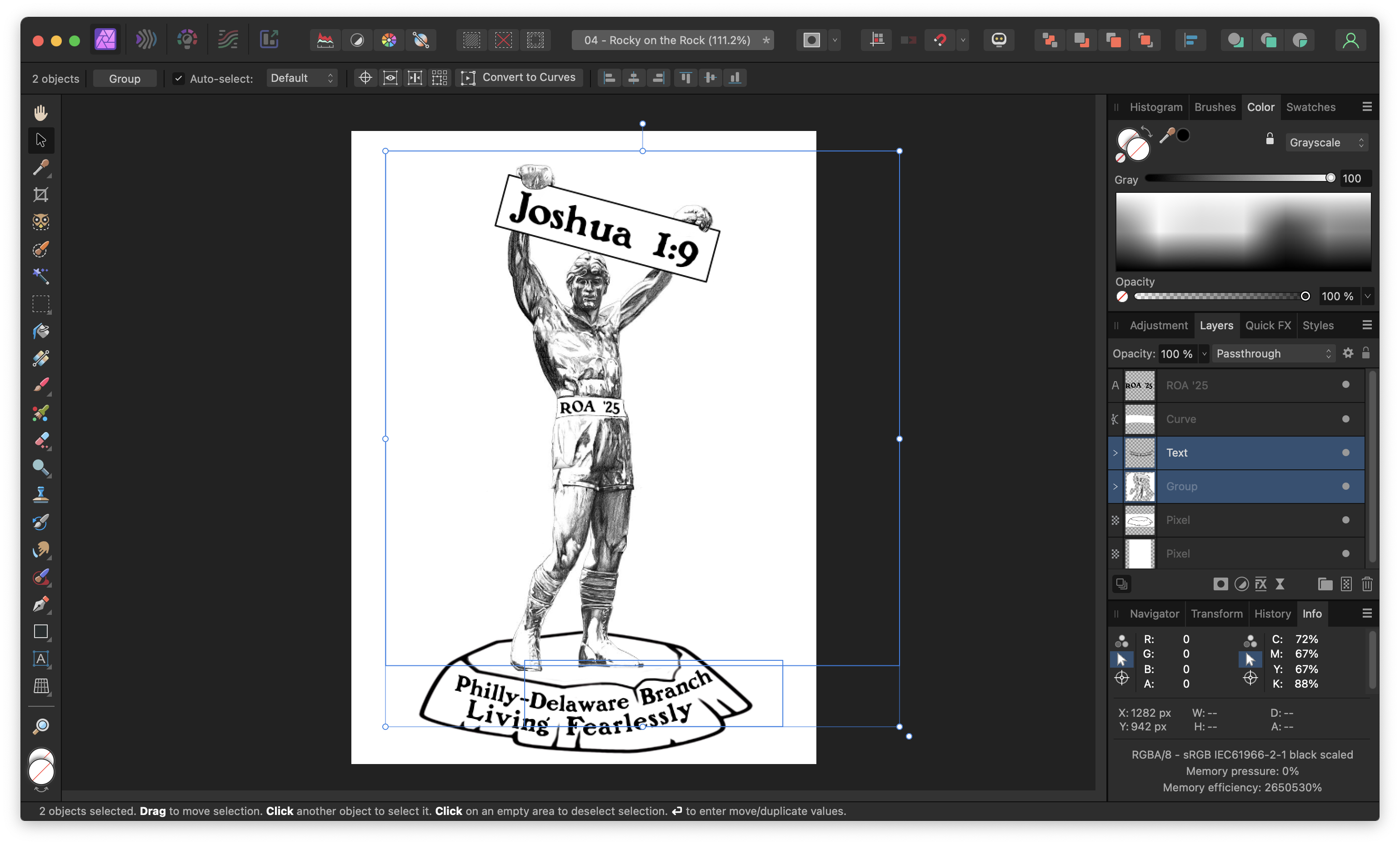
Task: Click the Delete layer trash icon
Action: coord(1366,583)
